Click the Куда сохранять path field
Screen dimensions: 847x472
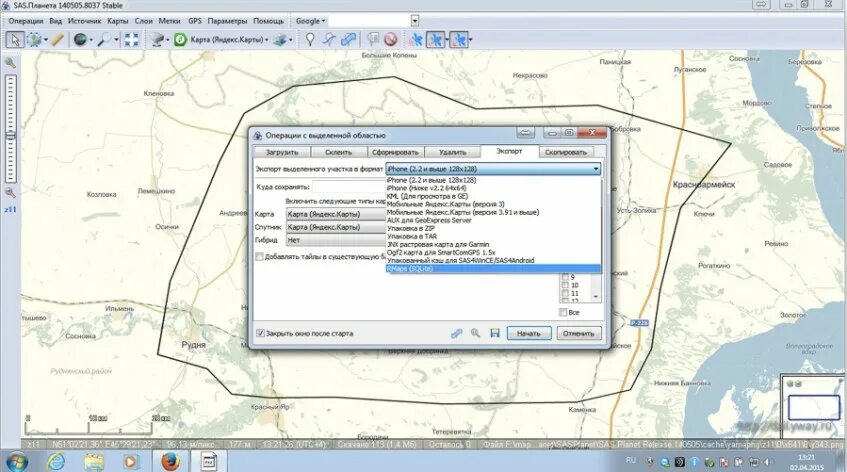click(348, 187)
